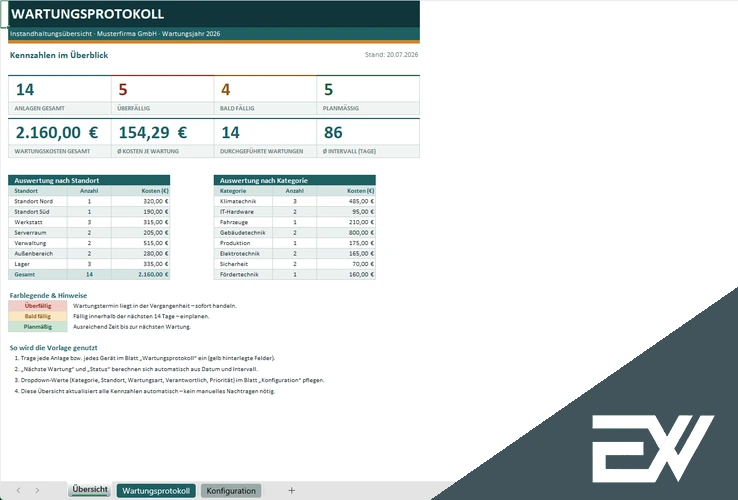This screenshot has width=738, height=500.
Task: Switch to the Wartungsprotokoll sheet tab
Action: (x=156, y=491)
